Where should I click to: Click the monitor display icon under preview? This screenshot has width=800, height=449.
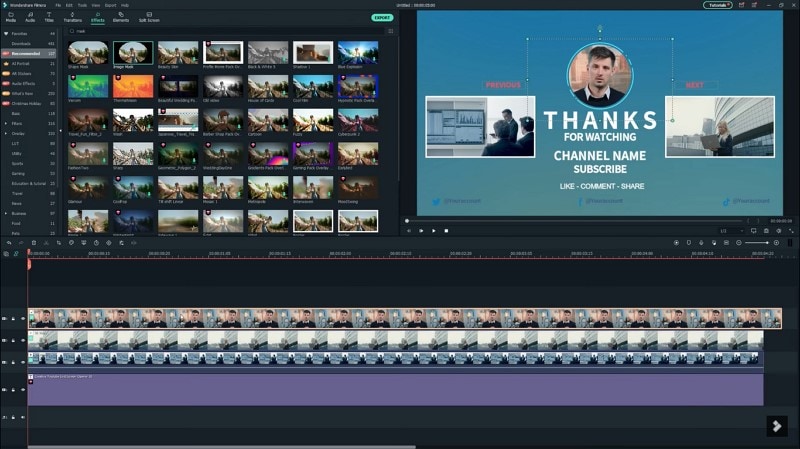754,231
